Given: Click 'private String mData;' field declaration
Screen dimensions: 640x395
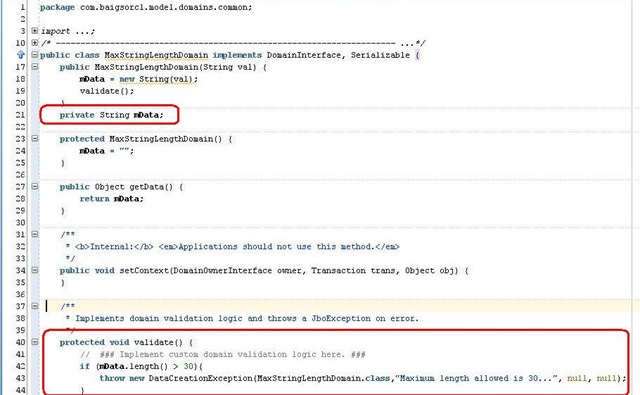Looking at the screenshot, I should click(x=111, y=115).
